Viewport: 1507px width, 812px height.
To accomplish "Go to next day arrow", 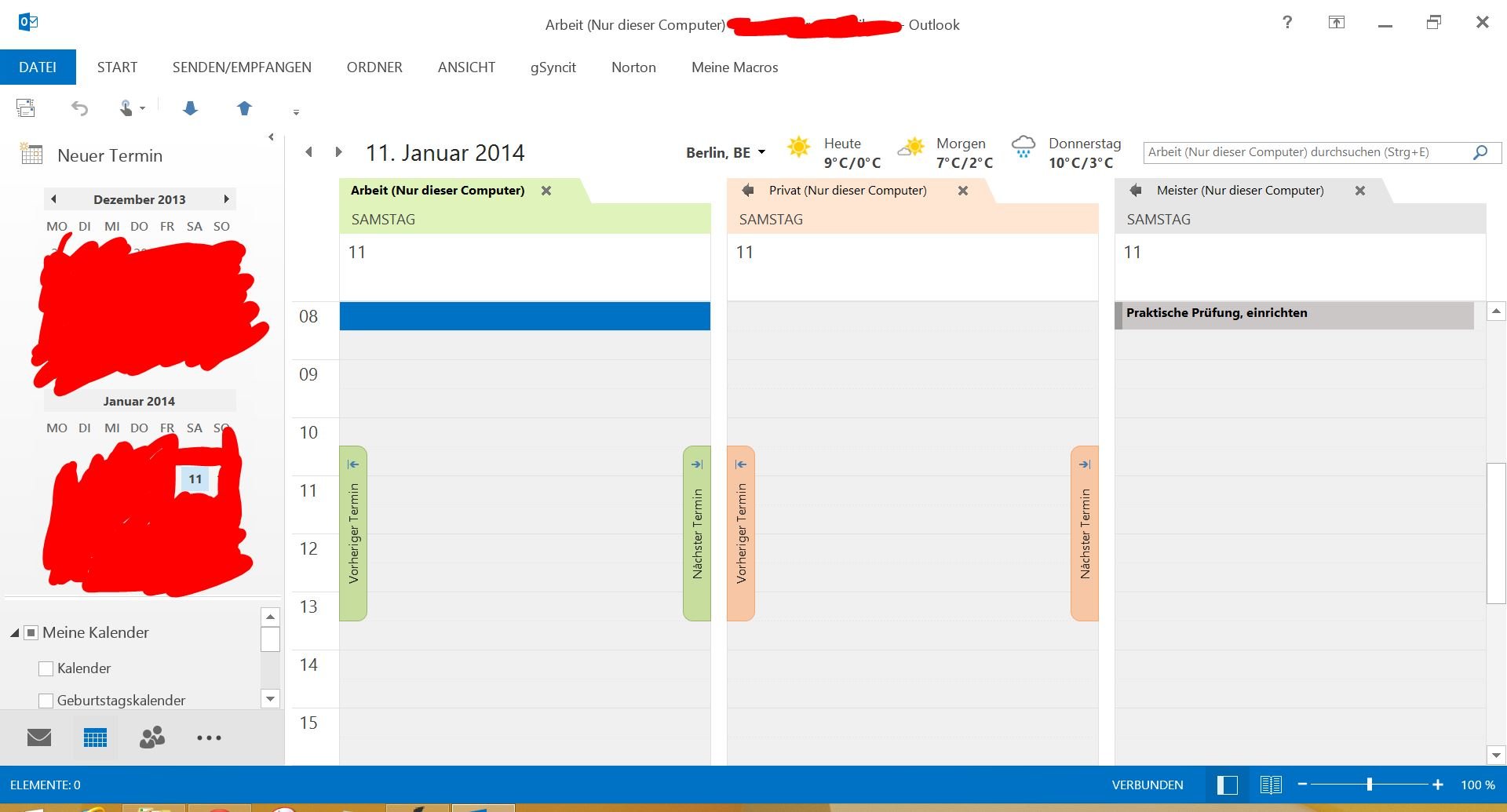I will 338,152.
